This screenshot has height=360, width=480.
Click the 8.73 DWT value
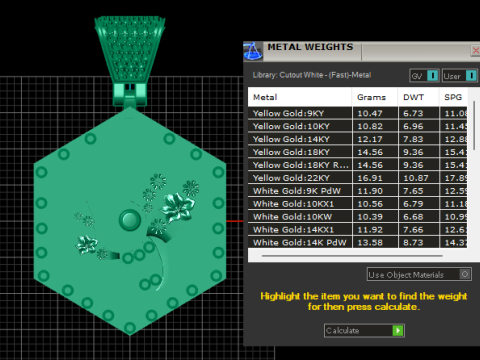pos(413,242)
